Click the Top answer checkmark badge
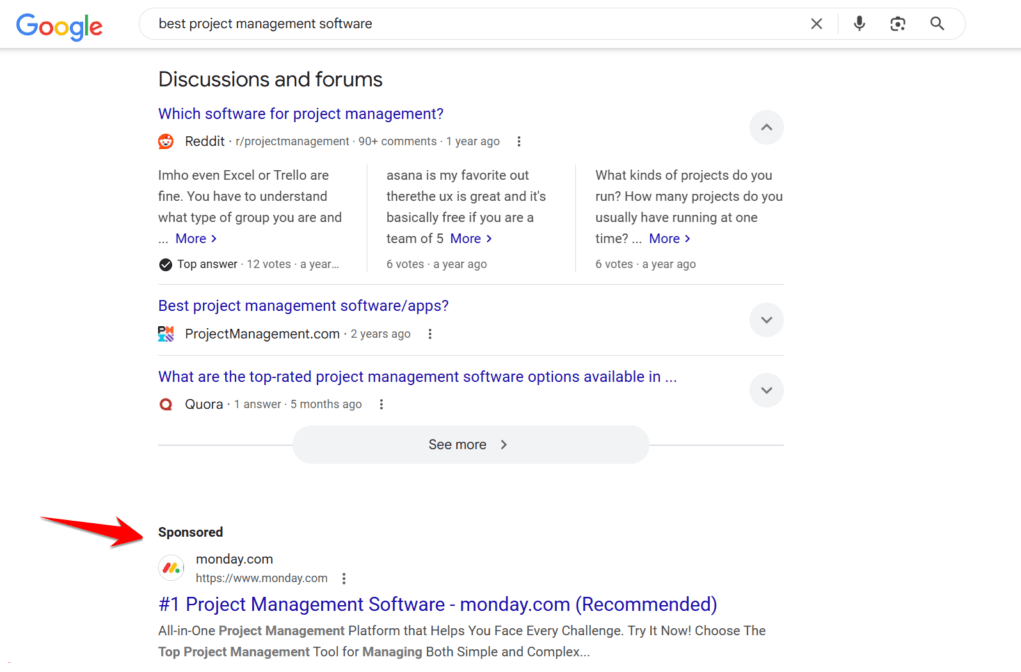The height and width of the screenshot is (672, 1021). pos(165,263)
